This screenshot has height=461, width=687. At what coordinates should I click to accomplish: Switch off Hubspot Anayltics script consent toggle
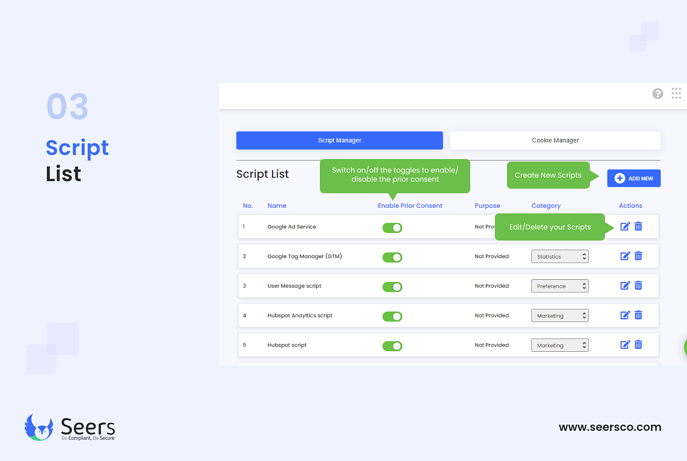point(392,316)
